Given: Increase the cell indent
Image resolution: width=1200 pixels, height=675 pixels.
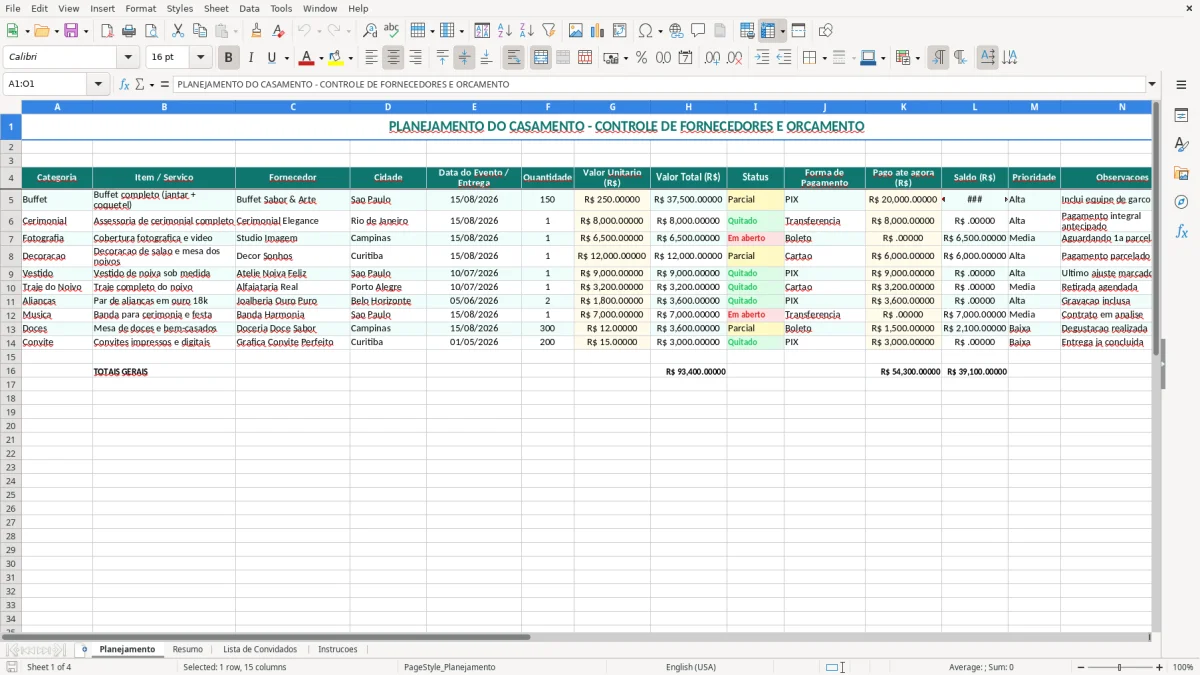Looking at the screenshot, I should 762,58.
